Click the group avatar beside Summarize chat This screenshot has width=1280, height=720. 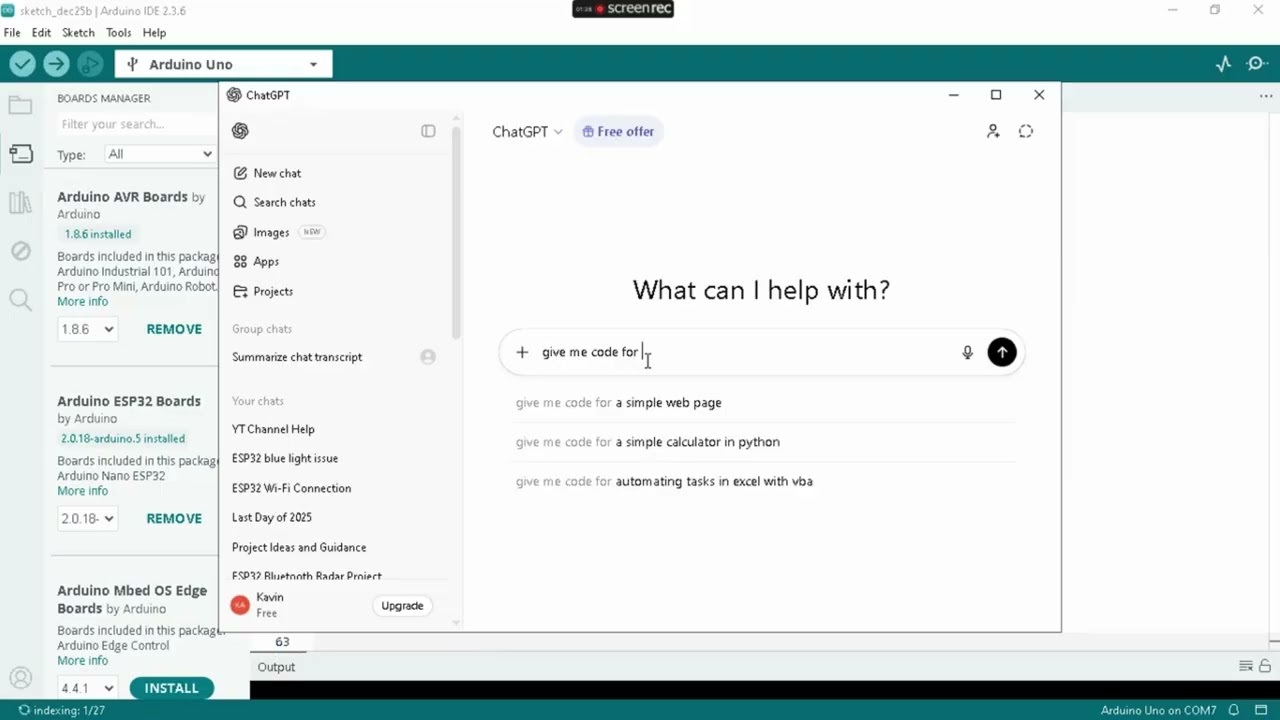tap(428, 357)
